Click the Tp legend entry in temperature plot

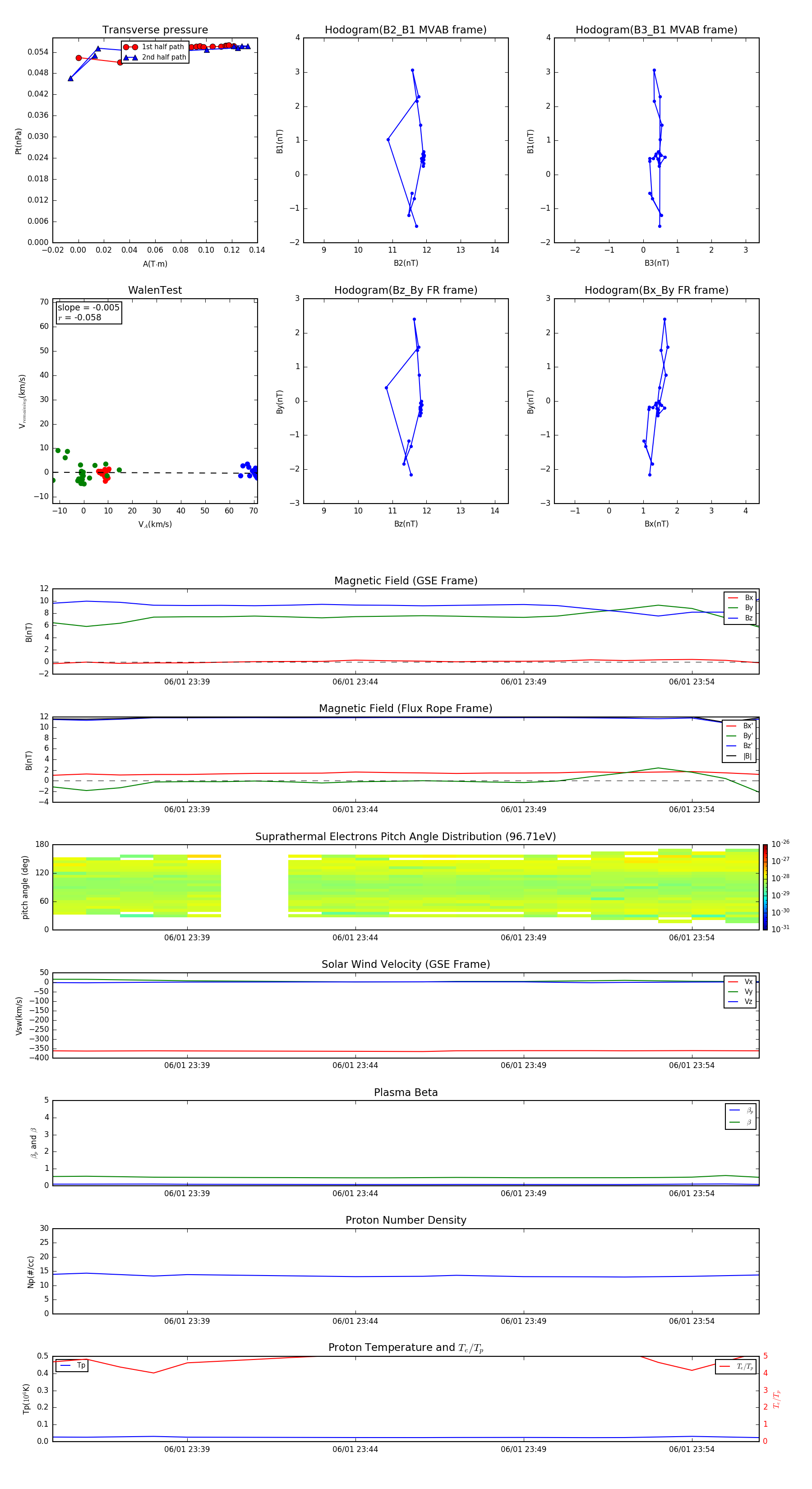coord(73,1366)
